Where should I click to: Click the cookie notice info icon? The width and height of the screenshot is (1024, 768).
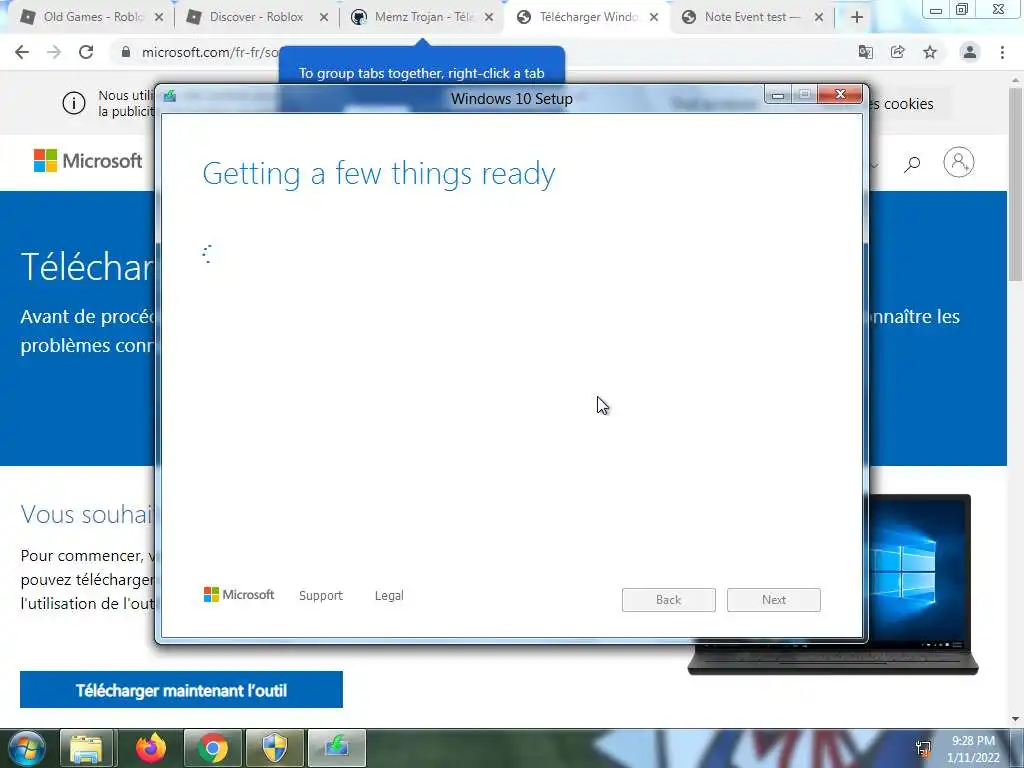tap(74, 103)
